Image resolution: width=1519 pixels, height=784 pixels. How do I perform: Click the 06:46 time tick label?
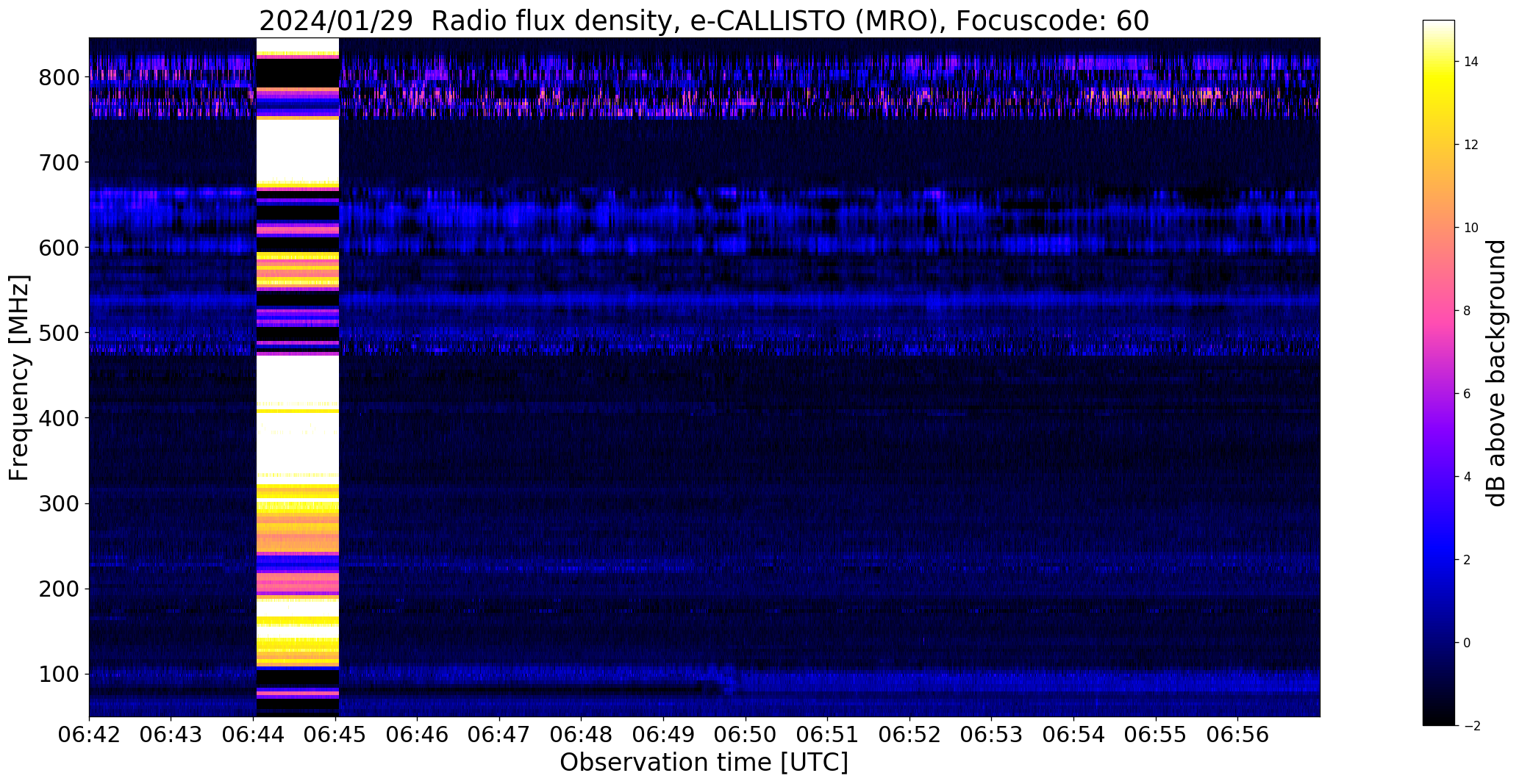(418, 735)
